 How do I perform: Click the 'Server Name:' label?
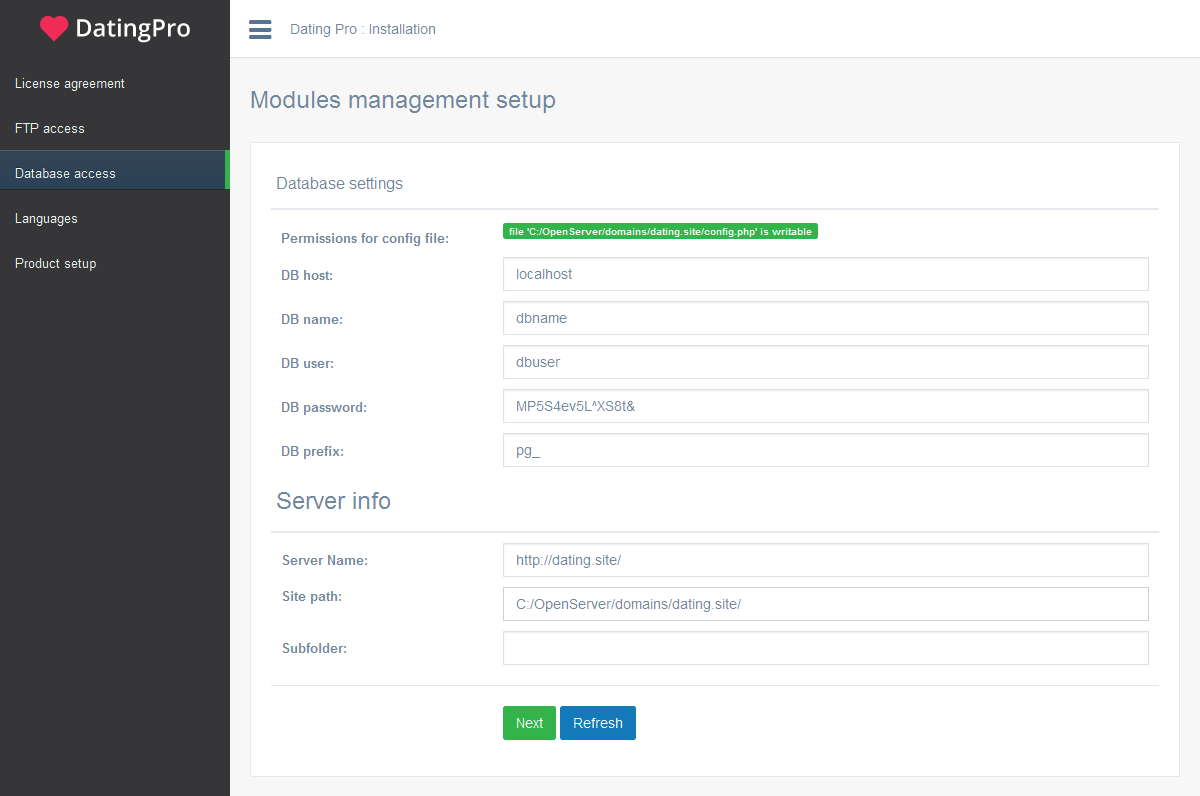point(325,560)
